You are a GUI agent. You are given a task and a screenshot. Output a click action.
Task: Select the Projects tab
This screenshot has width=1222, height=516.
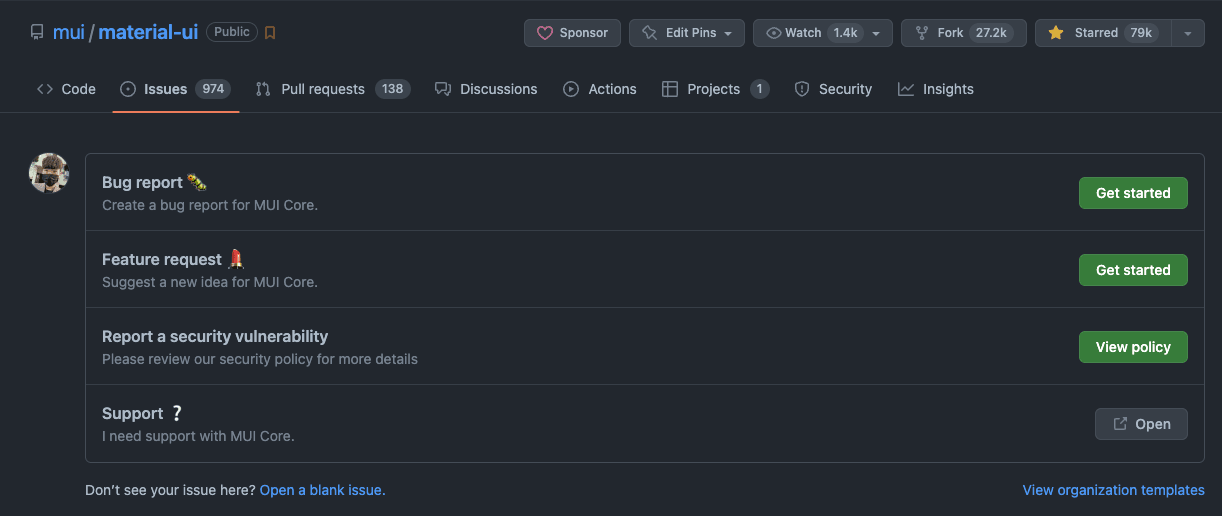pyautogui.click(x=715, y=89)
